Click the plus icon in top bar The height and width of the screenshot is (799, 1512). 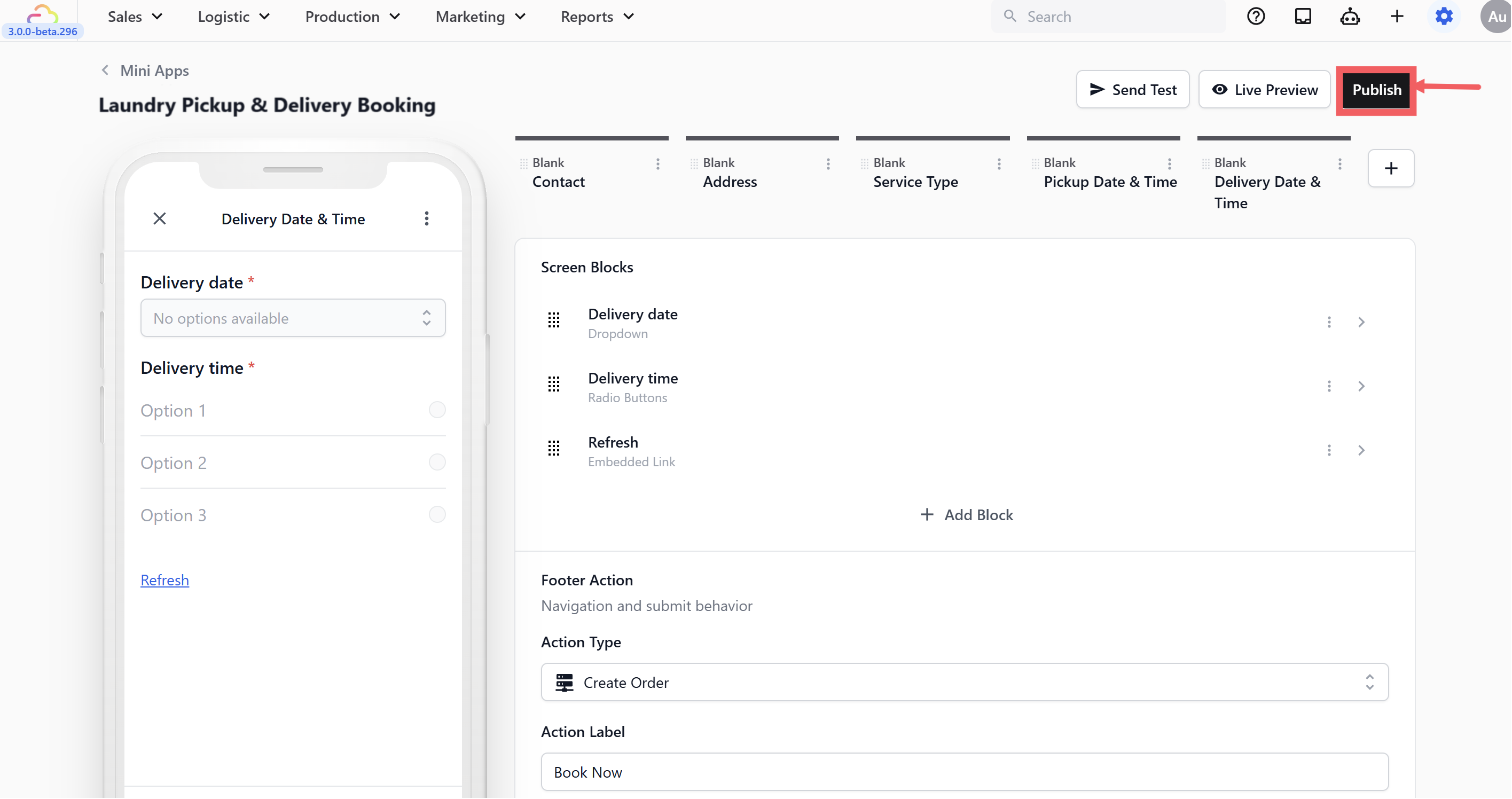[x=1396, y=17]
